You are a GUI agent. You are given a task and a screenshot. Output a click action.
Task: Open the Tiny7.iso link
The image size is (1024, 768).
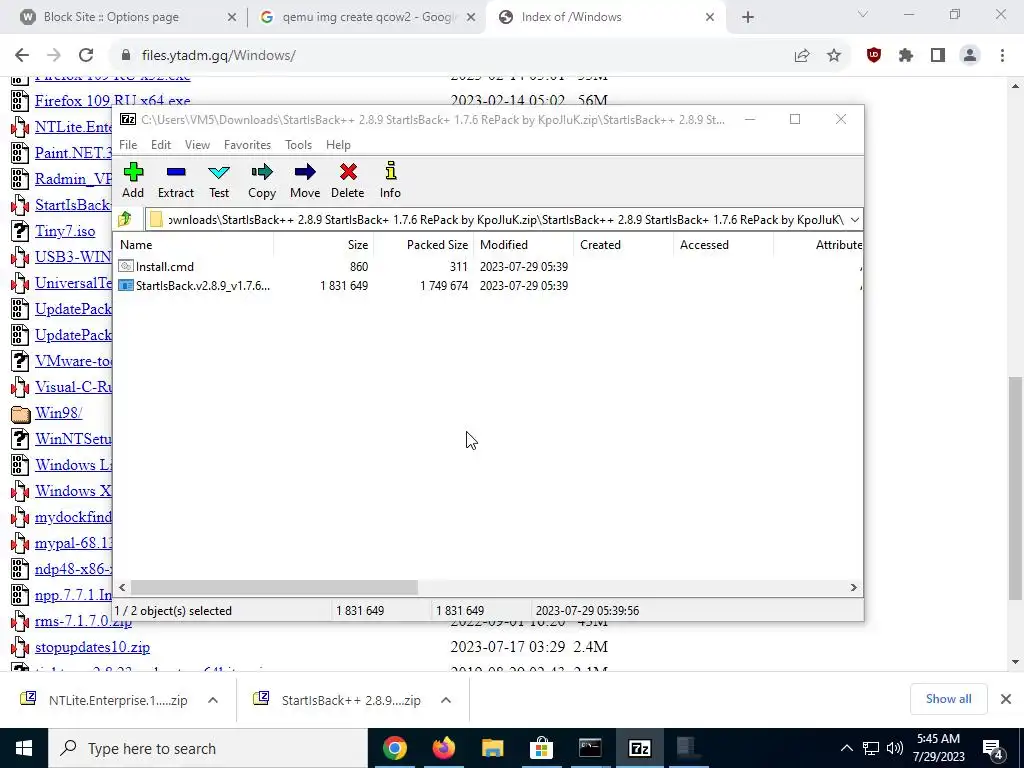tap(65, 231)
